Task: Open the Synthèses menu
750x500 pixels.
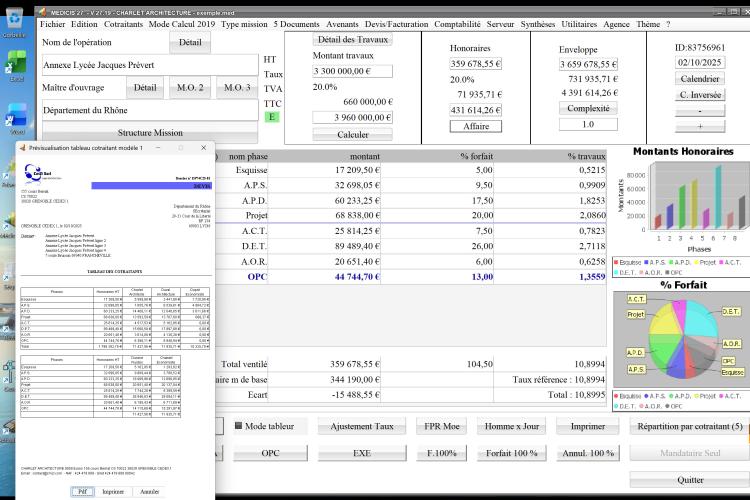Action: pyautogui.click(x=538, y=24)
